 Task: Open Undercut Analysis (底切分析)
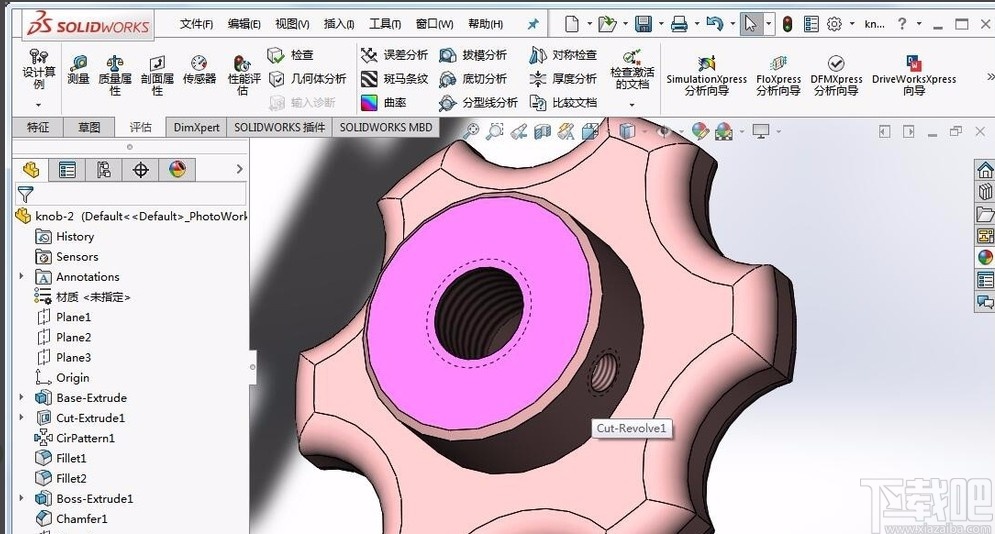(473, 79)
